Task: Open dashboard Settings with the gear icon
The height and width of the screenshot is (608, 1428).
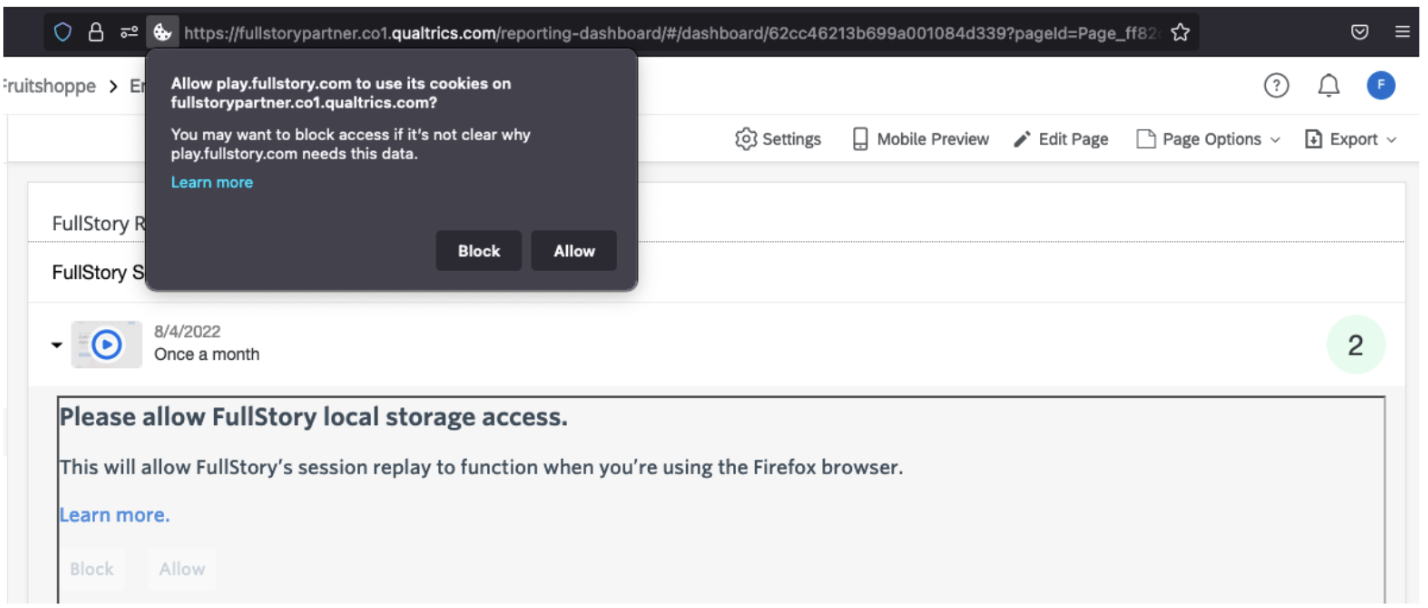Action: (778, 139)
